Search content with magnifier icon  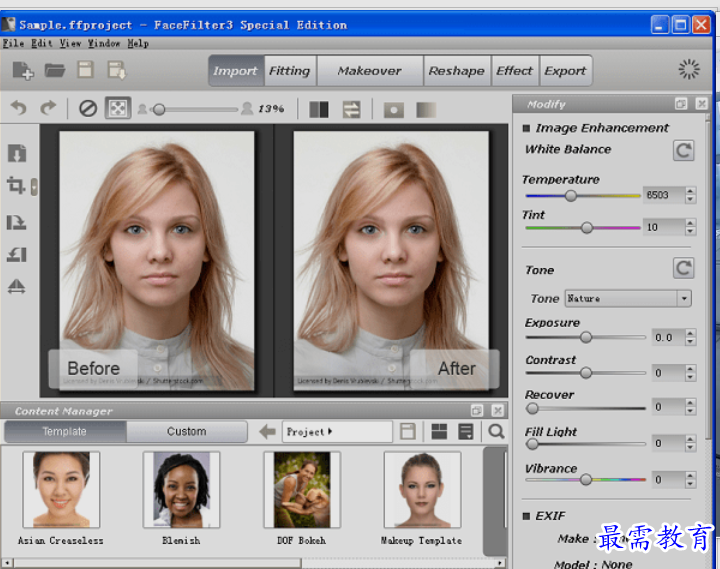[x=496, y=432]
